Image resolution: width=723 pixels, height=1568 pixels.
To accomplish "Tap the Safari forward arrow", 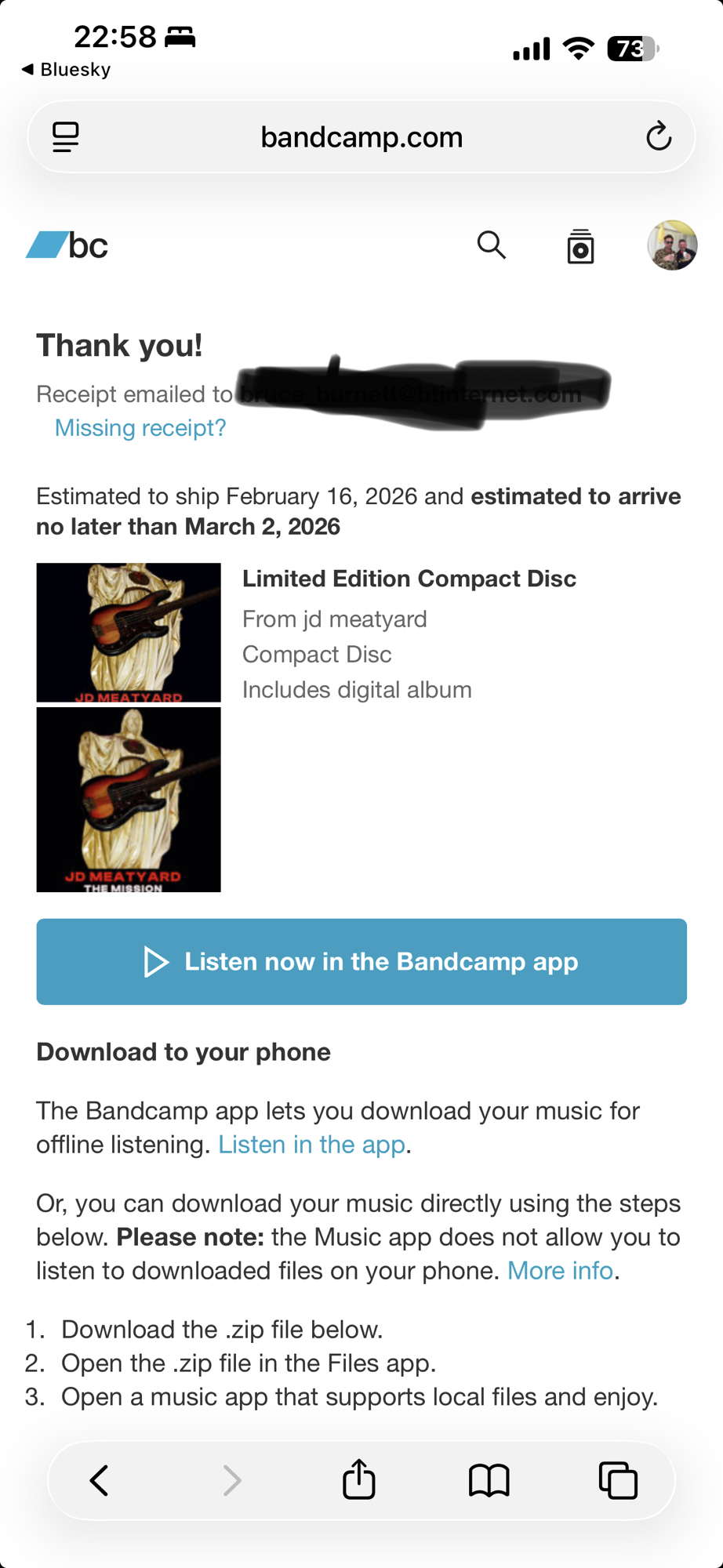I will 231,1481.
